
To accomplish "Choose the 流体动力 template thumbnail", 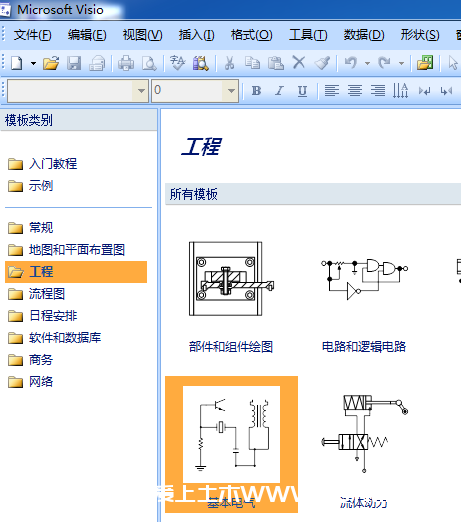I will point(364,433).
